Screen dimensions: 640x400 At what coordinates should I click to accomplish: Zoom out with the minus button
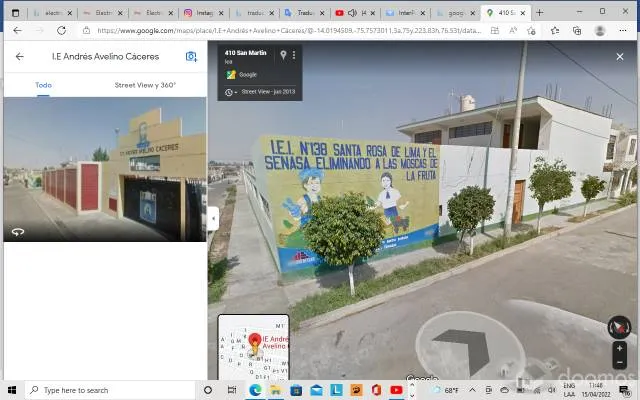coord(620,362)
